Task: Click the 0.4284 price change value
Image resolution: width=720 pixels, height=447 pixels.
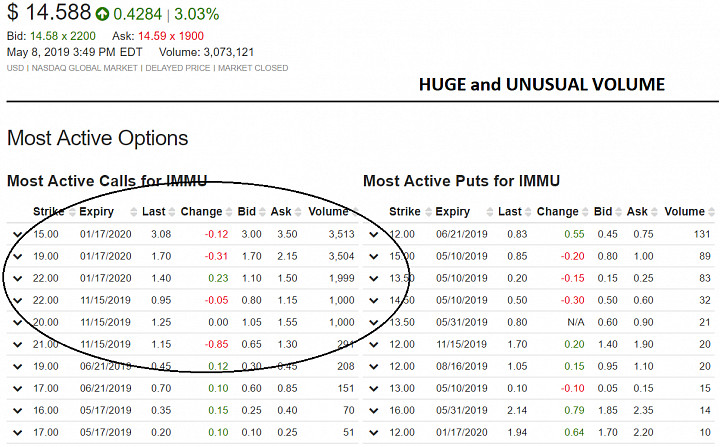Action: (x=137, y=14)
